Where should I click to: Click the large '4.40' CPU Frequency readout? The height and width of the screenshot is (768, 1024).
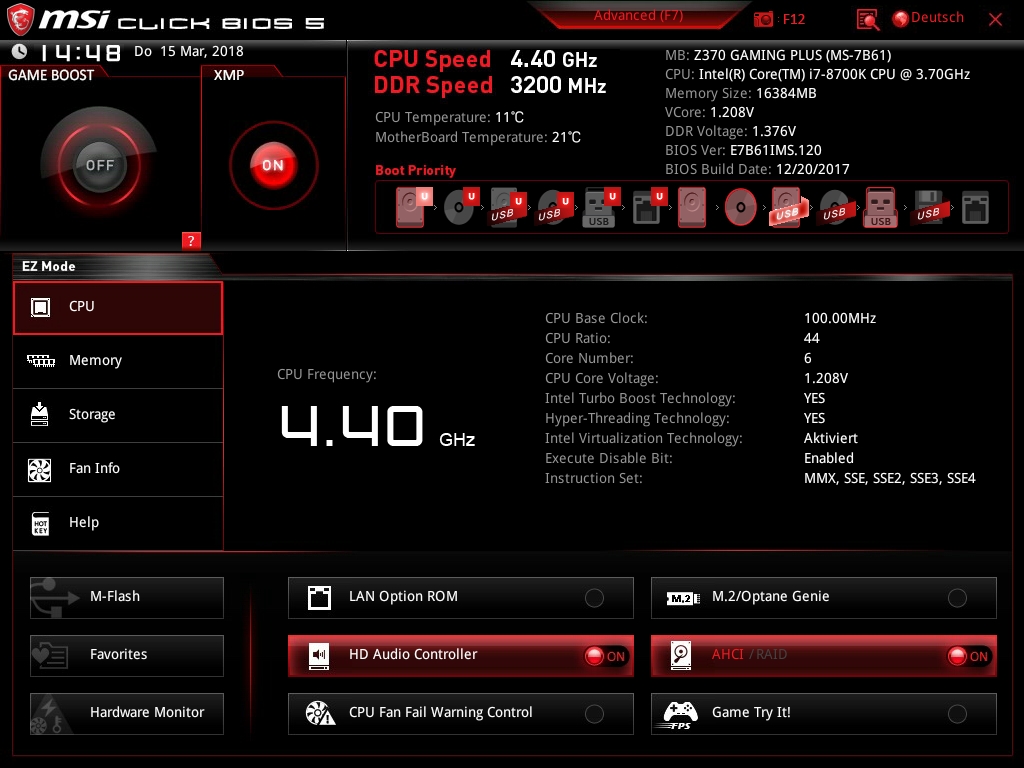(352, 426)
